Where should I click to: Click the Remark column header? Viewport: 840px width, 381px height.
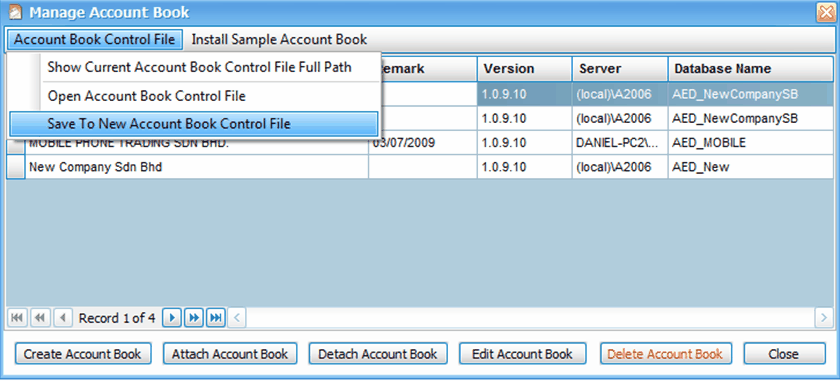click(x=429, y=69)
